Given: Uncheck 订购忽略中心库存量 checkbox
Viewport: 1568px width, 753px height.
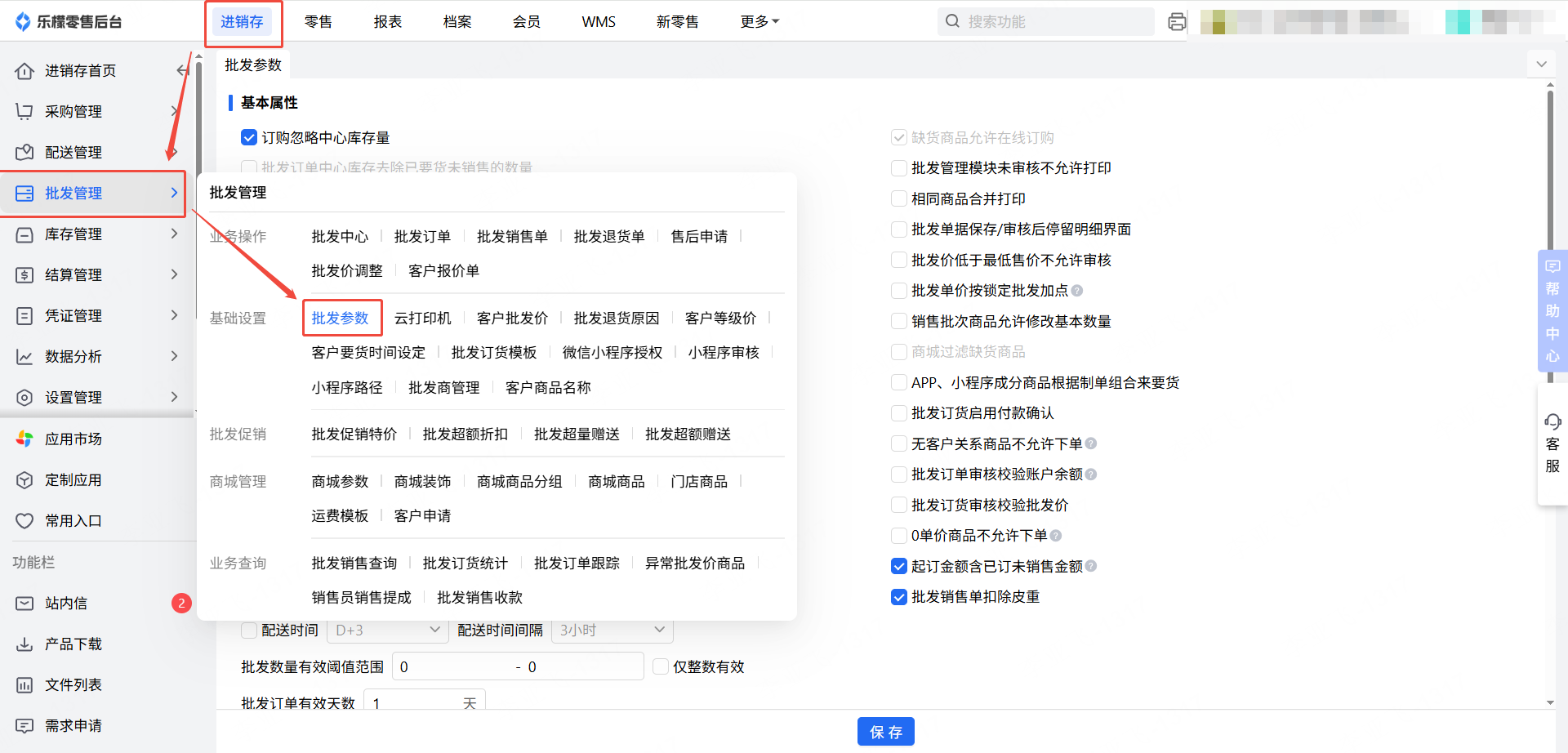Looking at the screenshot, I should (x=249, y=138).
